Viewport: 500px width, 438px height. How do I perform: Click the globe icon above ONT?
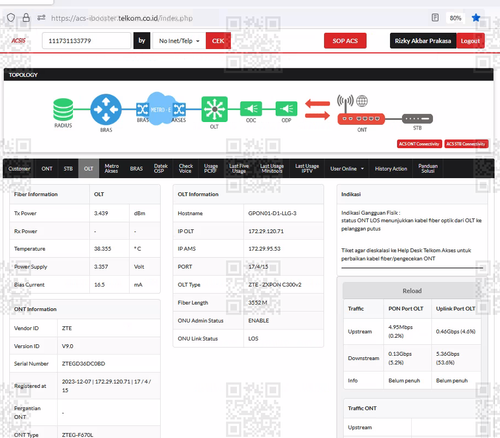[x=362, y=101]
